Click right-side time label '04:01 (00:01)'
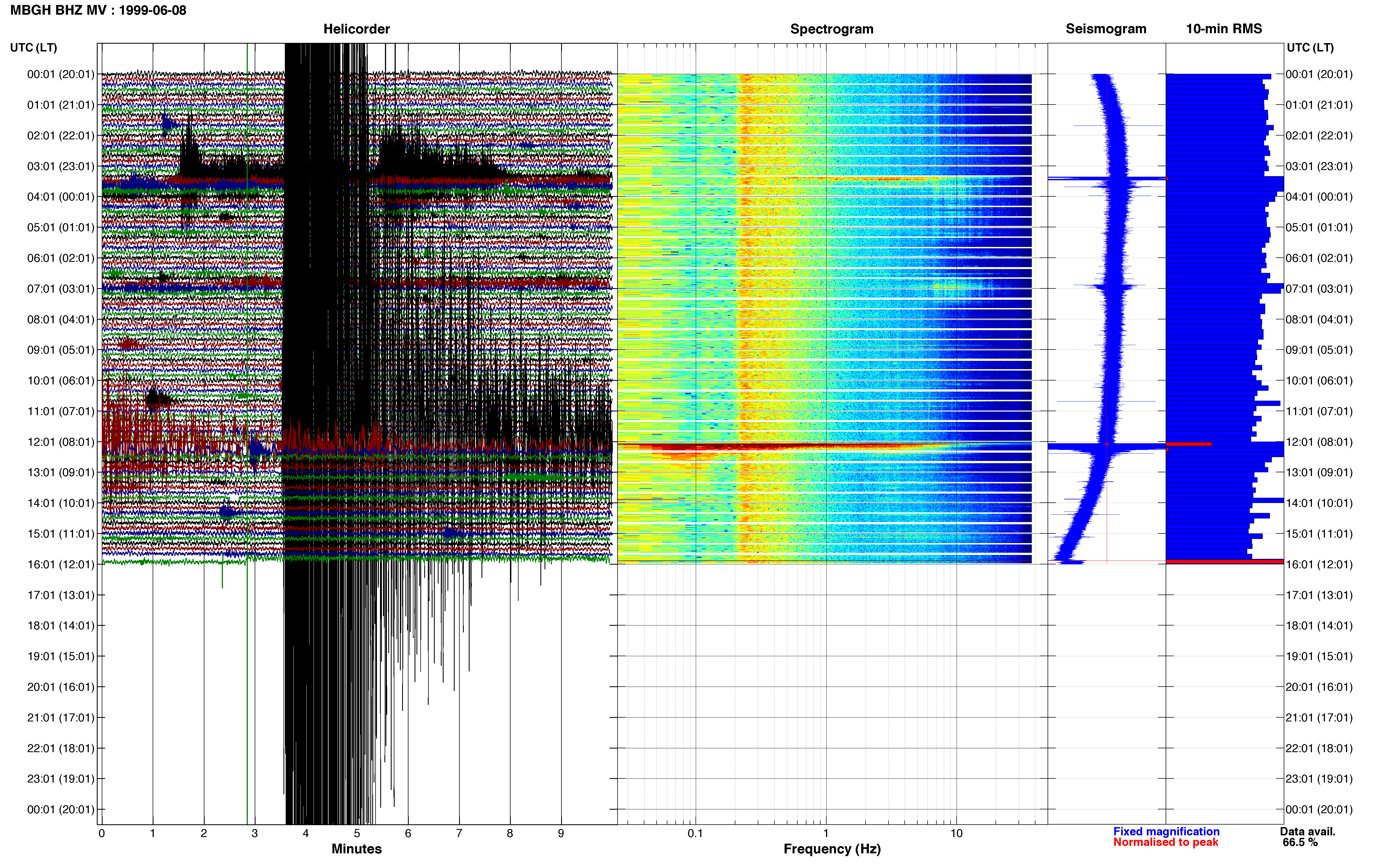 tap(1319, 196)
